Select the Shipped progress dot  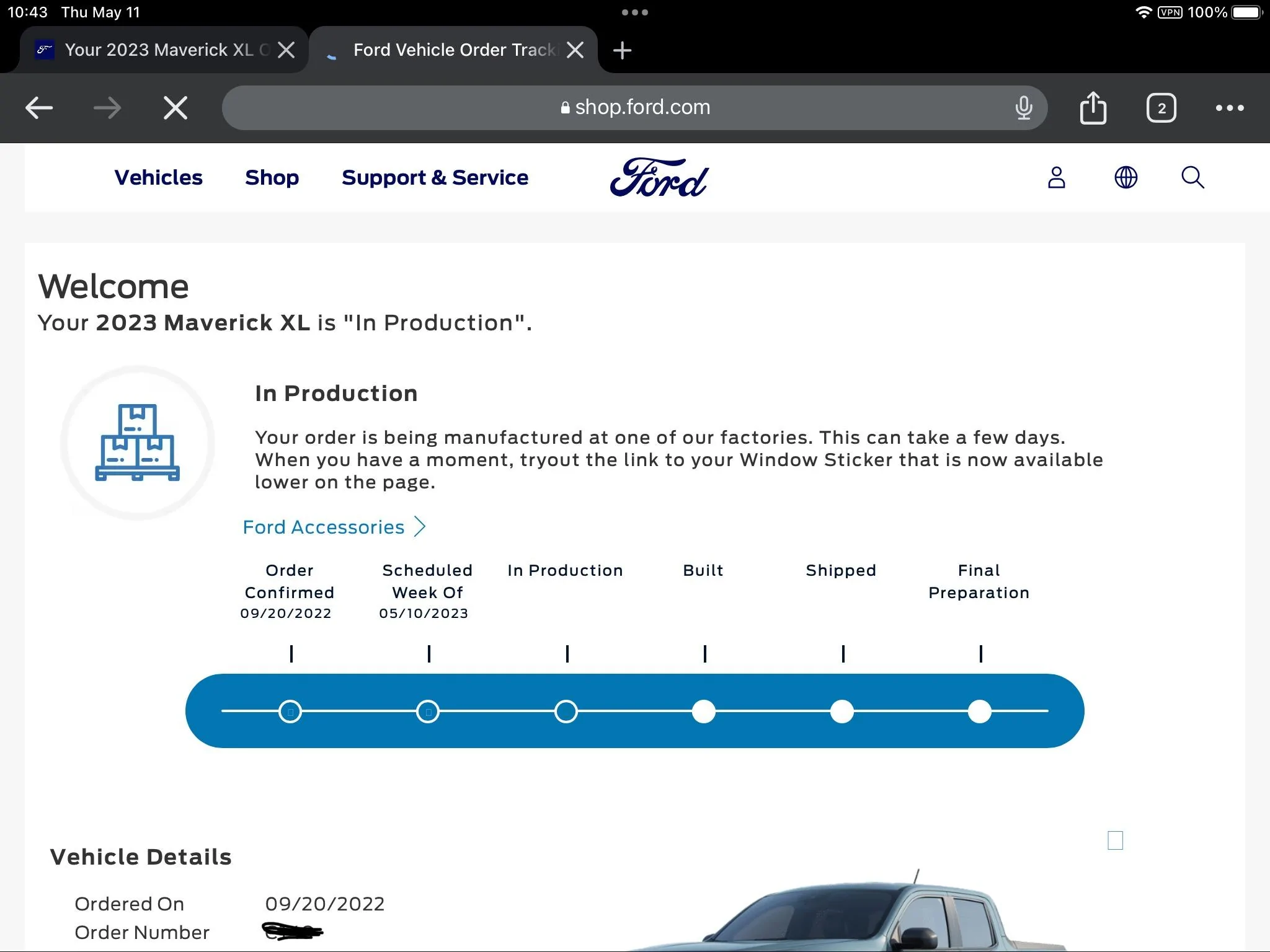pyautogui.click(x=842, y=712)
